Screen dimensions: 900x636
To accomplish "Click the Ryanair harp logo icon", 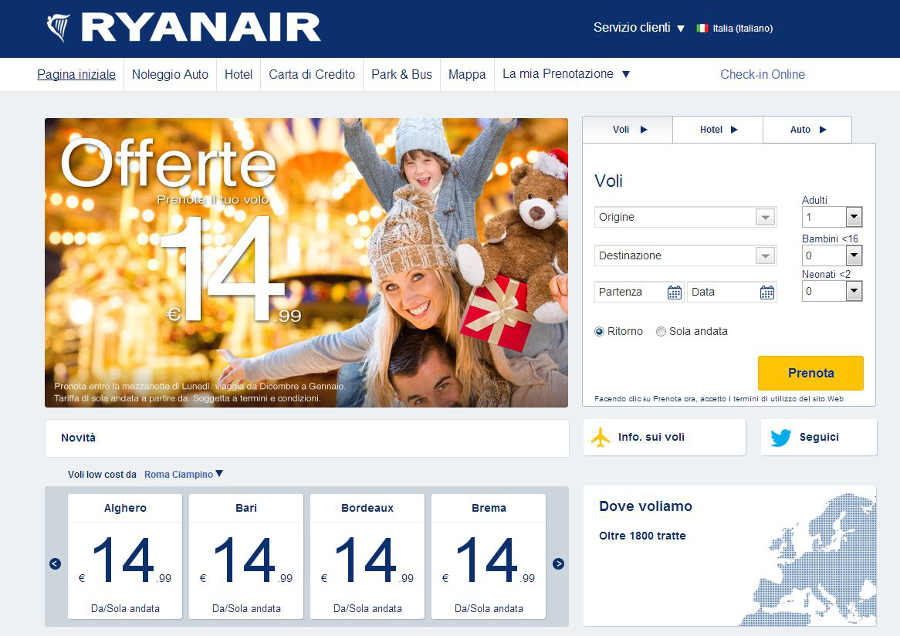I will click(x=58, y=28).
